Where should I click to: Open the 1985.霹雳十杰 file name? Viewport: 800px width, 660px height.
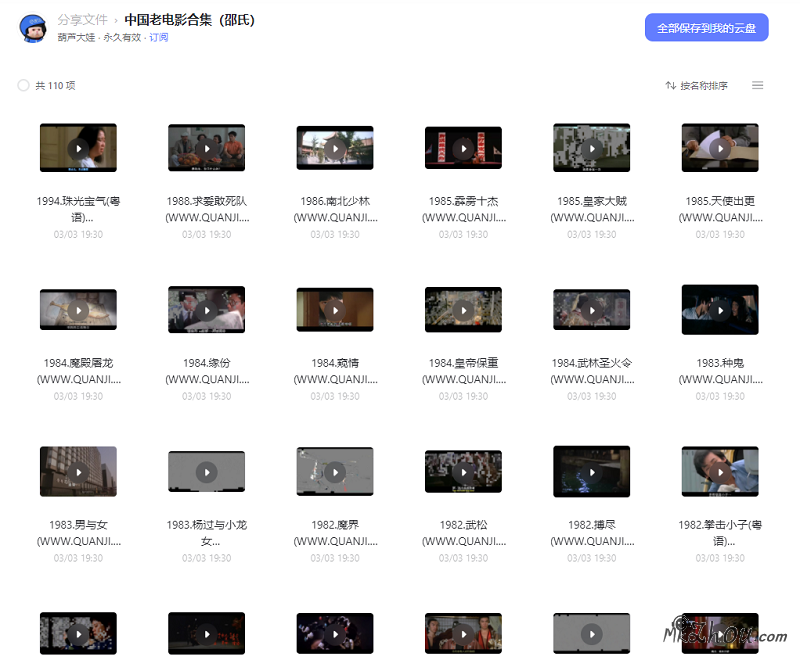click(x=463, y=209)
